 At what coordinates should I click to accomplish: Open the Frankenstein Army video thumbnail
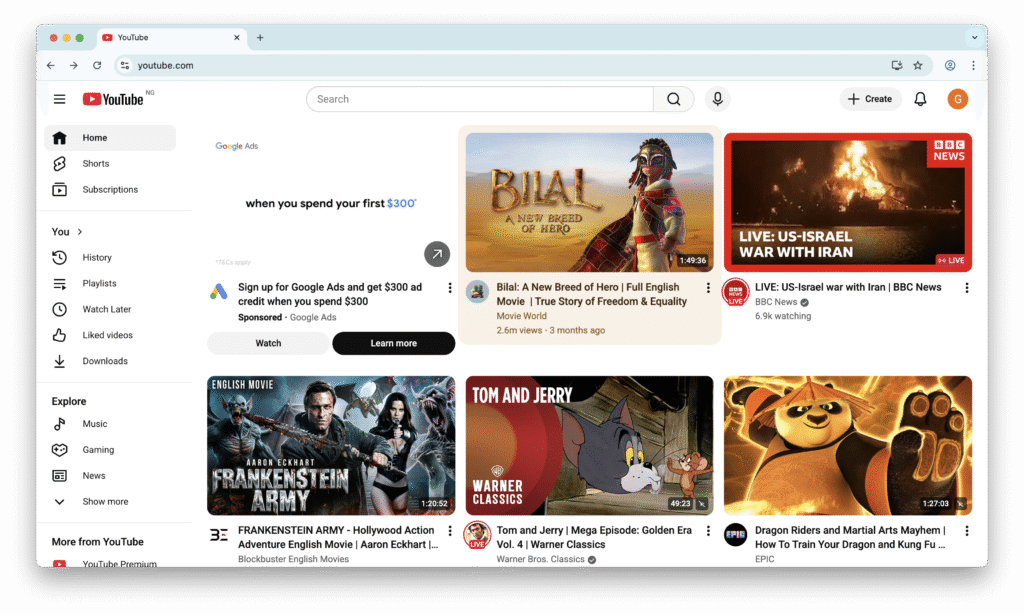[331, 446]
